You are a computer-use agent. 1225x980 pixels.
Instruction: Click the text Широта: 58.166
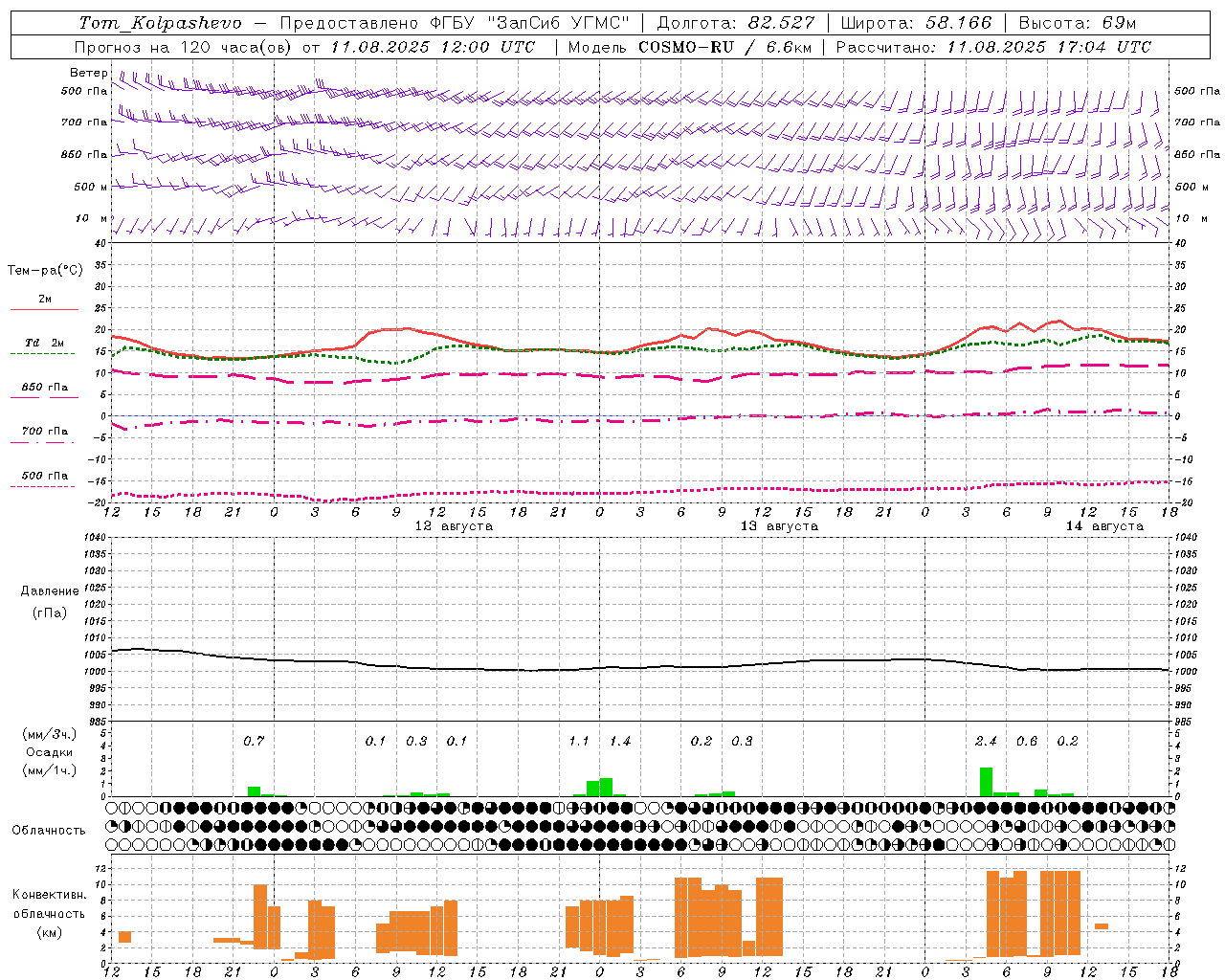point(916,23)
